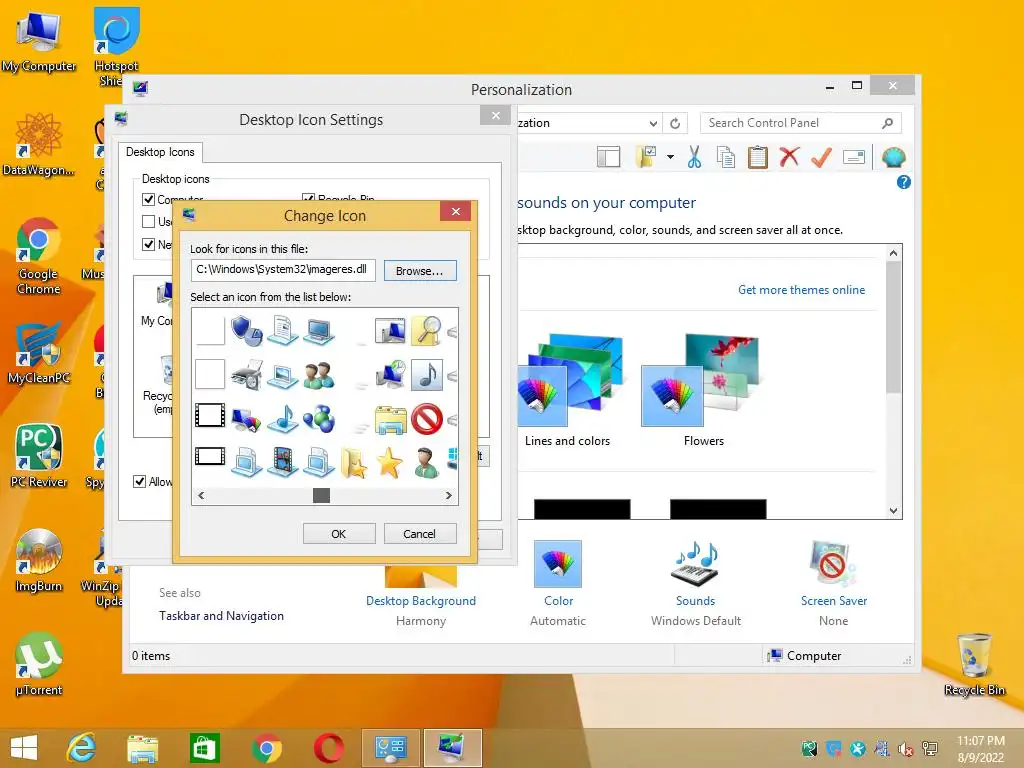Select the ImgBurn desktop shortcut
This screenshot has height=768, width=1024.
pos(39,560)
